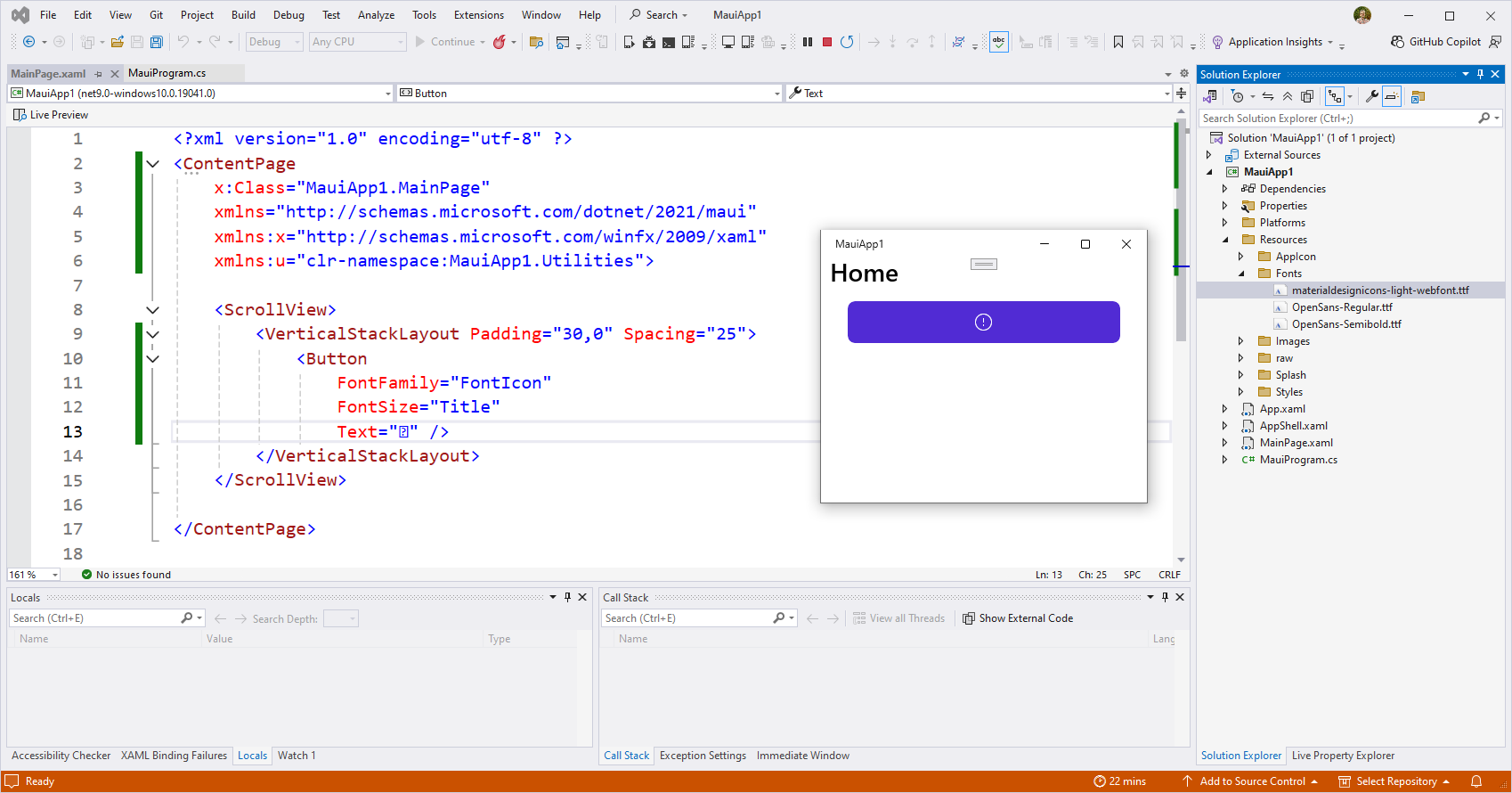Screen dimensions: 1512x793
Task: Open the Debug menu
Action: [289, 15]
